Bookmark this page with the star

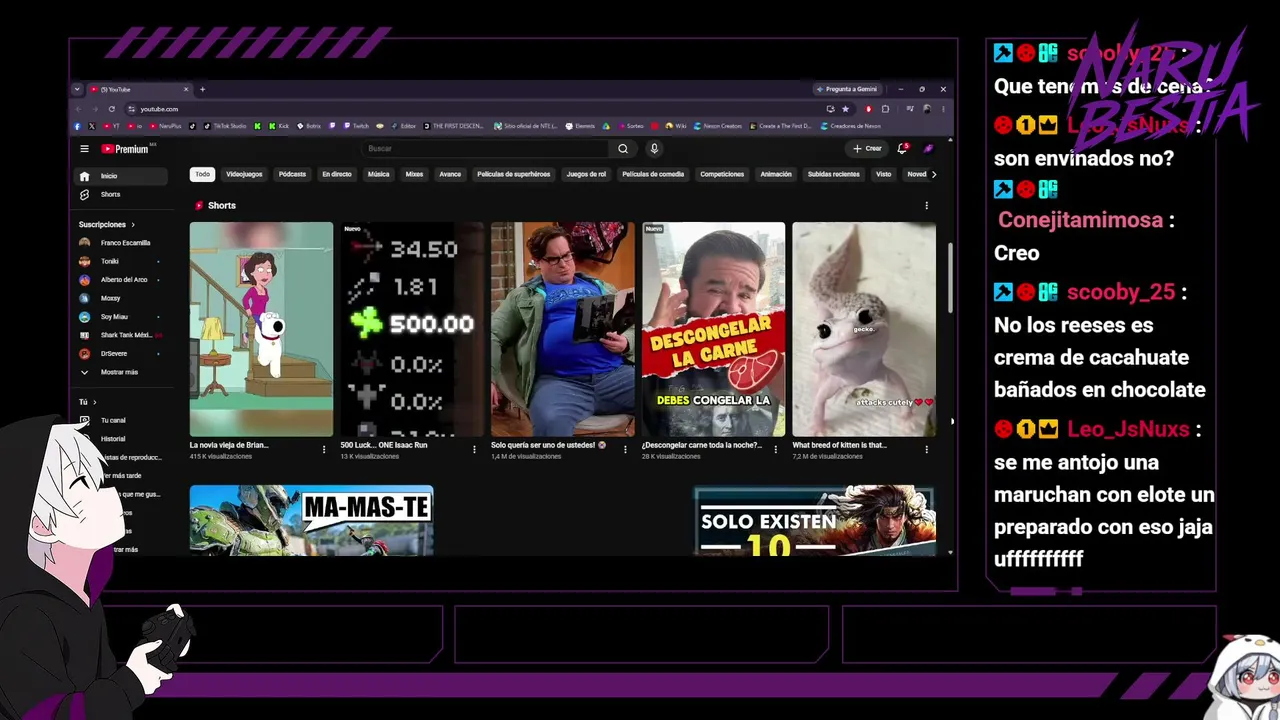point(845,109)
